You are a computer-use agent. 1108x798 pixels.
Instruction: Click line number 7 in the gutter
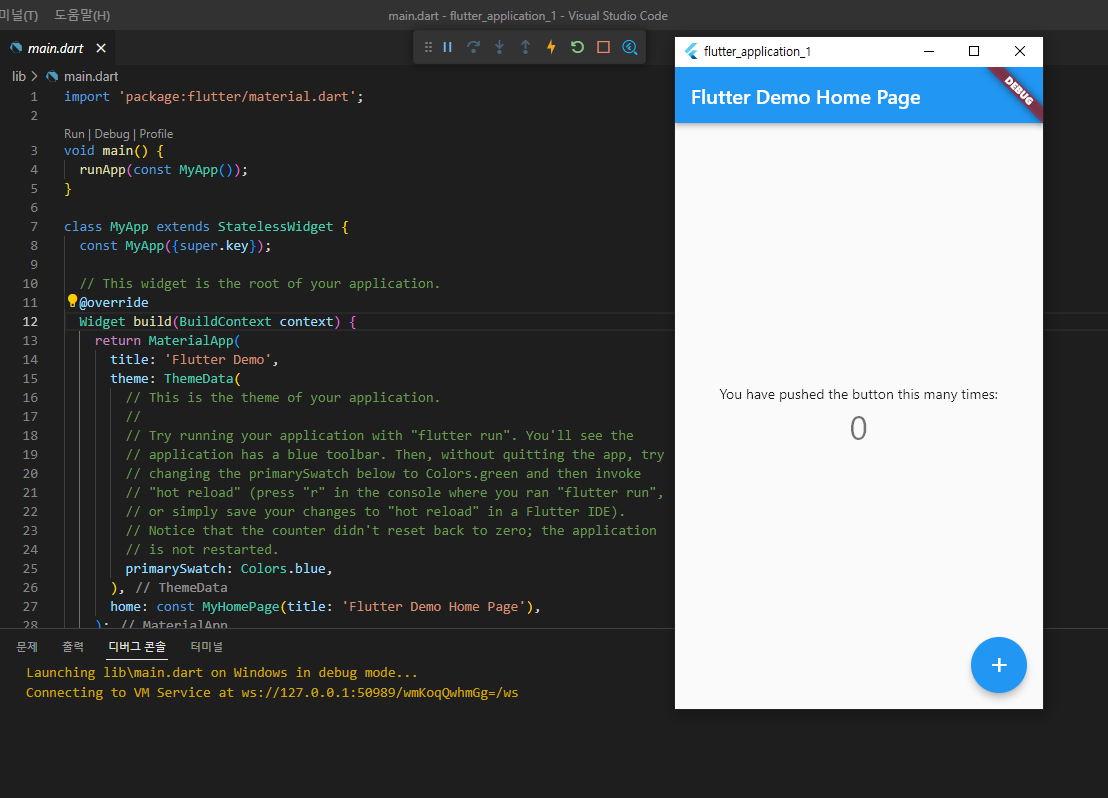coord(34,227)
